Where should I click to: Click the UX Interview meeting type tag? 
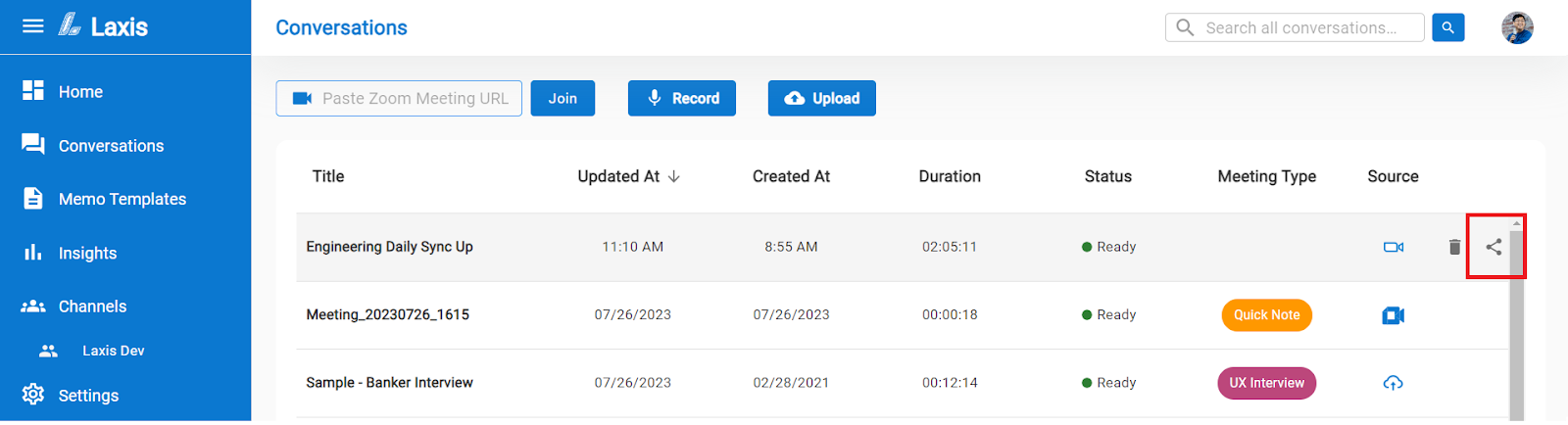coord(1267,383)
